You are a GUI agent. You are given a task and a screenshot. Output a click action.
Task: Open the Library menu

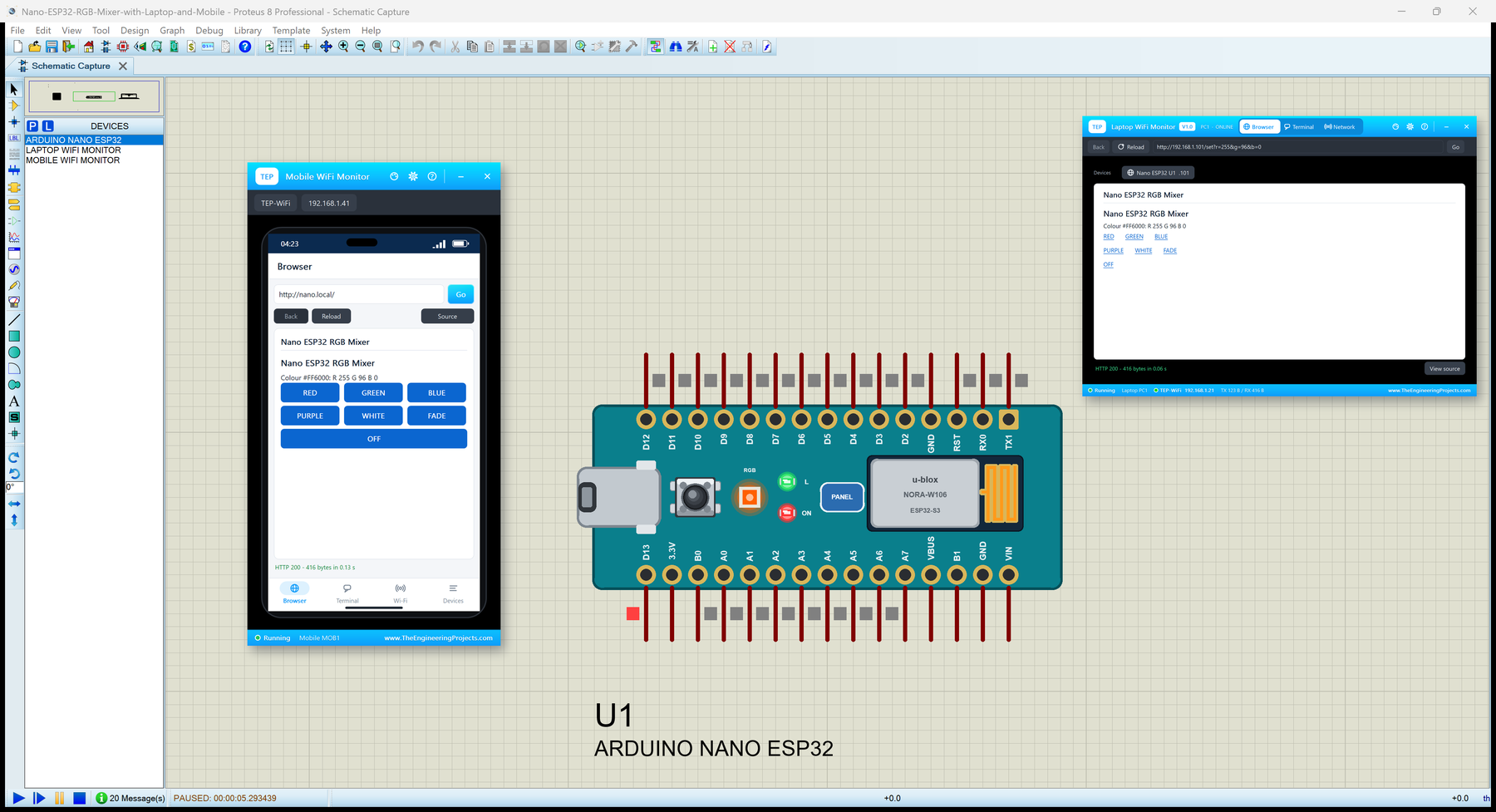click(x=248, y=31)
